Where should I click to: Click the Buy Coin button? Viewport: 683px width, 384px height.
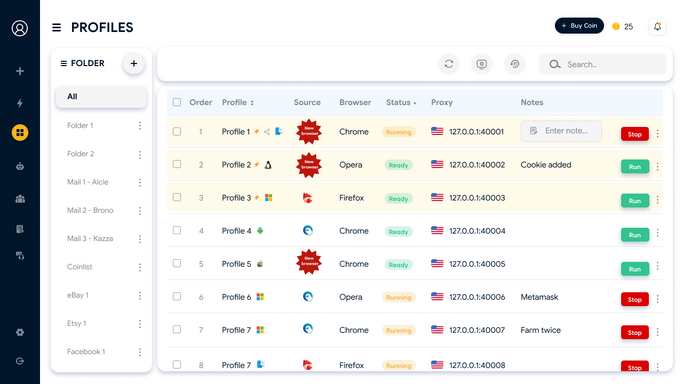click(x=579, y=26)
